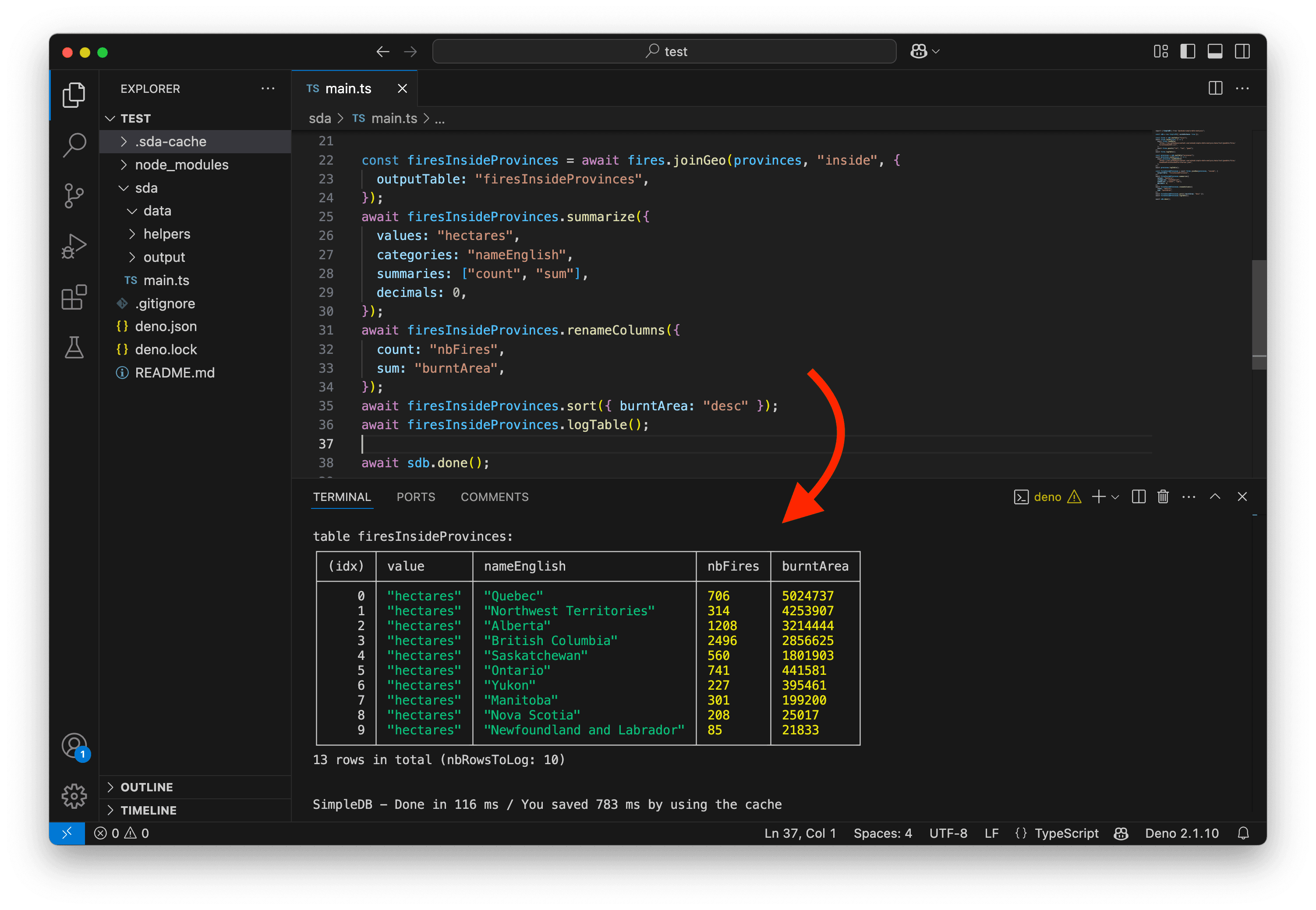The width and height of the screenshot is (1316, 910).
Task: Collapse the sda folder
Action: click(195, 187)
